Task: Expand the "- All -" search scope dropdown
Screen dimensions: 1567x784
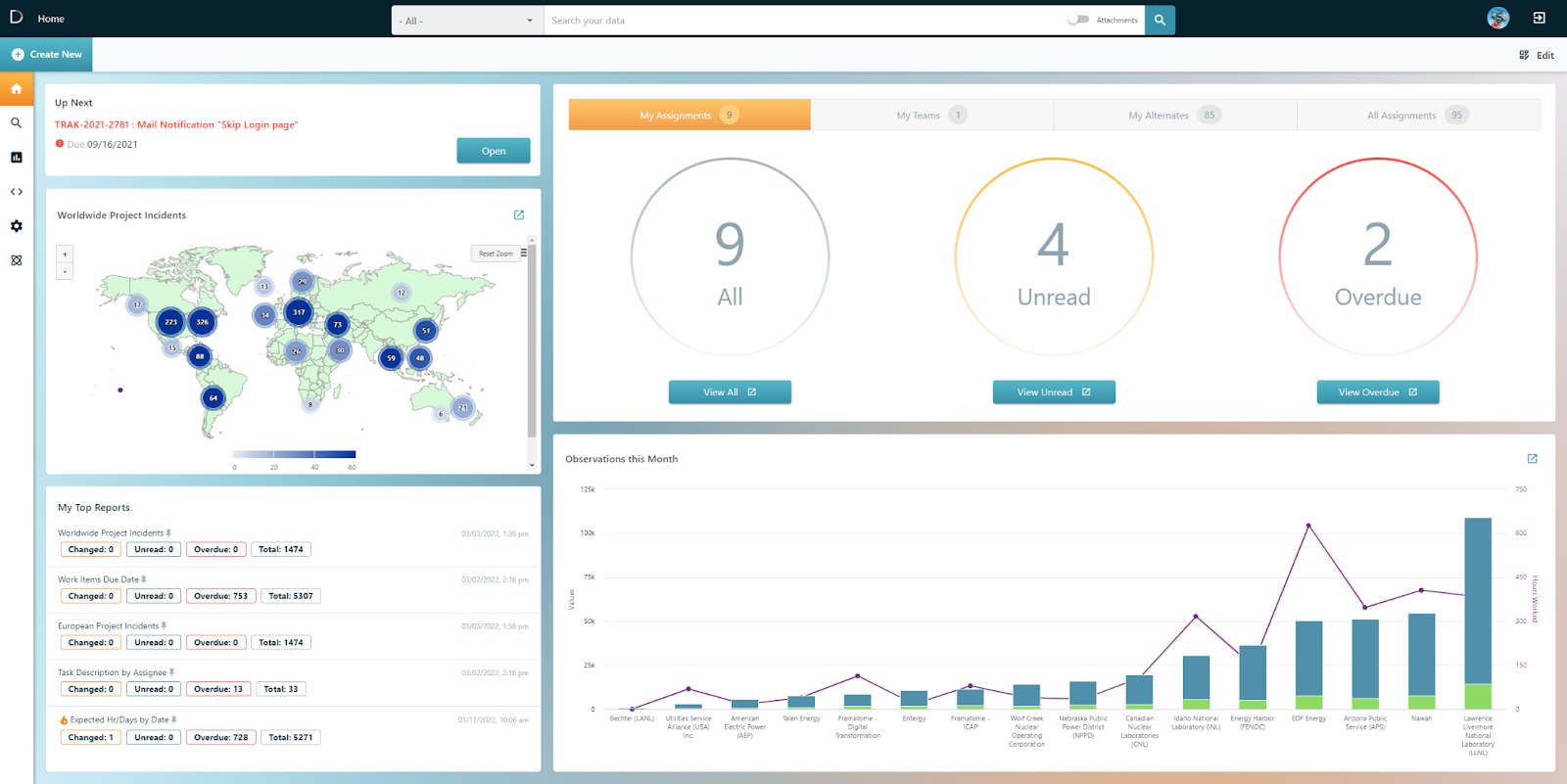Action: click(x=467, y=21)
